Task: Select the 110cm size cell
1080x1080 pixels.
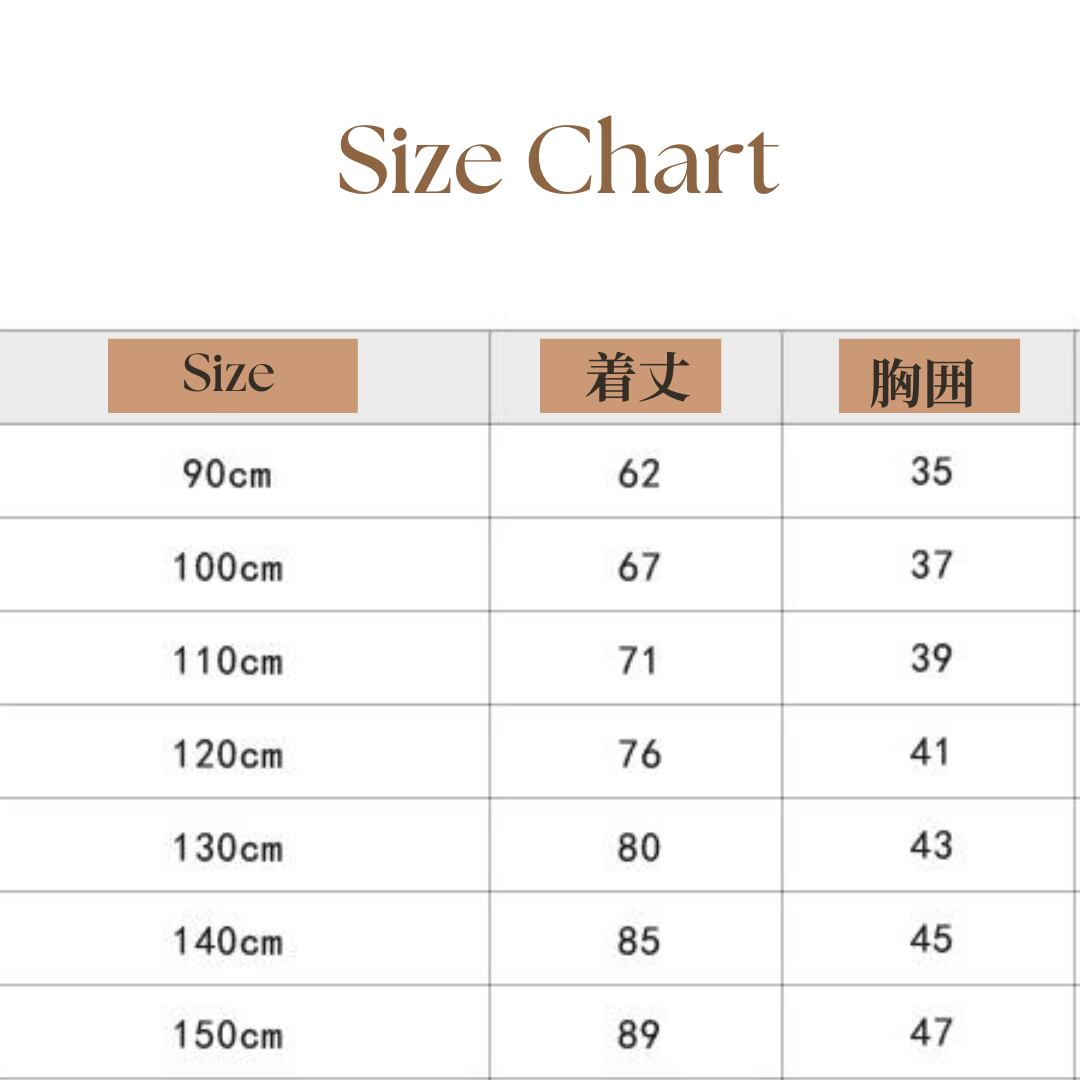Action: pos(228,660)
